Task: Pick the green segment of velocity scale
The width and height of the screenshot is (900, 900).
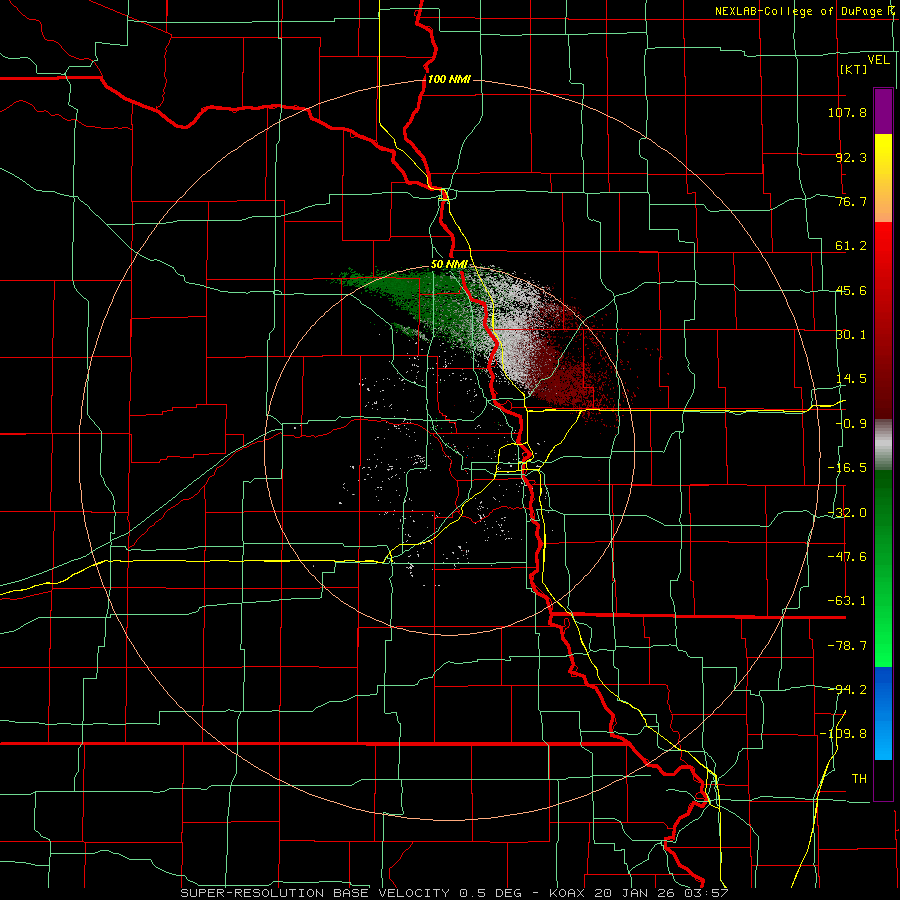Action: pyautogui.click(x=883, y=568)
